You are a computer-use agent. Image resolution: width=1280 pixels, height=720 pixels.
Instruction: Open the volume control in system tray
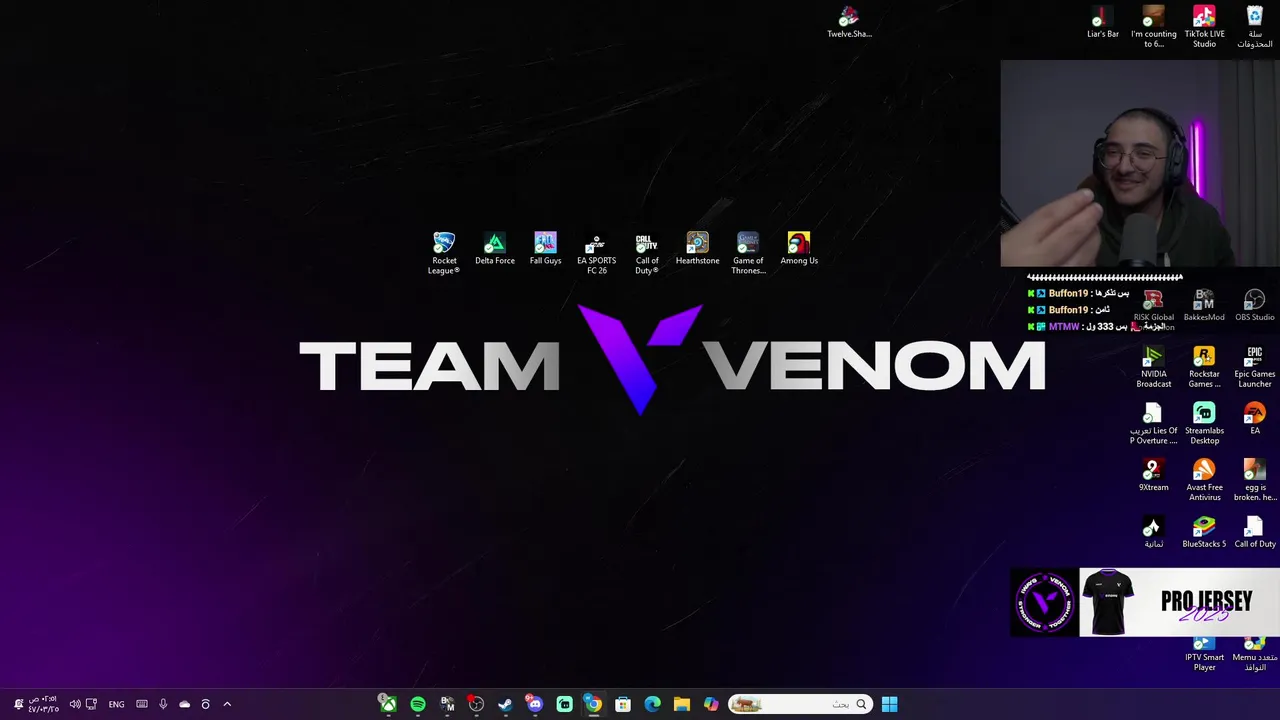[x=75, y=704]
